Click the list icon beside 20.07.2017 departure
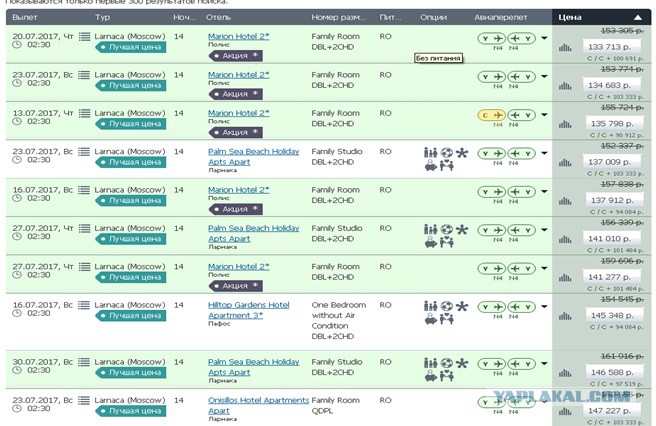This screenshot has width=656, height=426. coord(85,37)
